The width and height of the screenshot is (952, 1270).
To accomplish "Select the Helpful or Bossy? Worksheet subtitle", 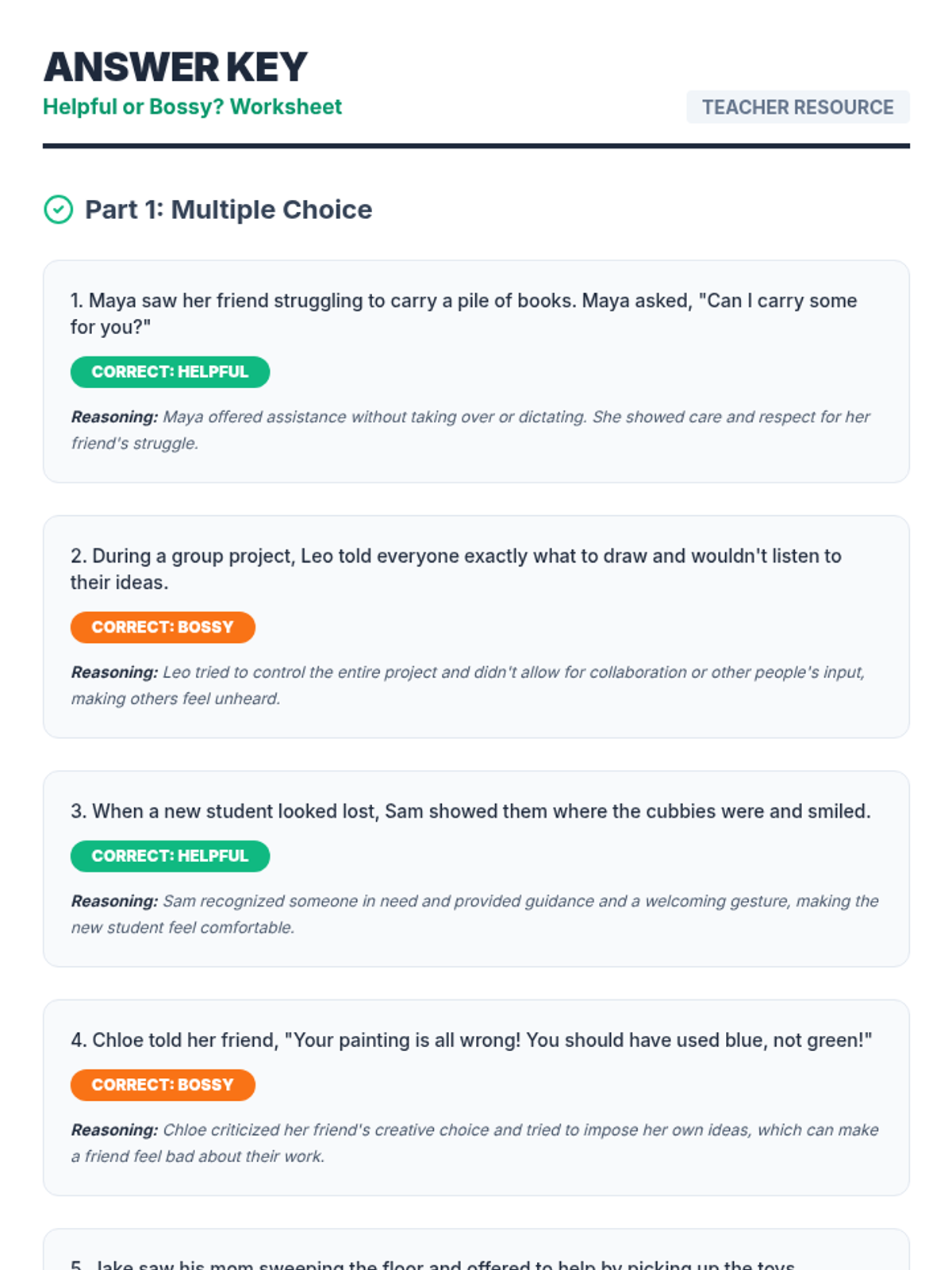I will [192, 106].
